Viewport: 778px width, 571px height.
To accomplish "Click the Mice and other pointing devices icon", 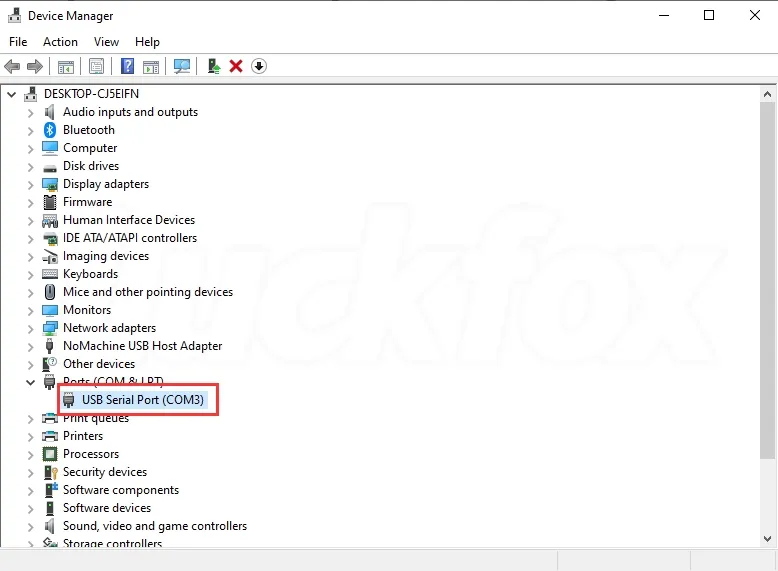I will point(50,292).
